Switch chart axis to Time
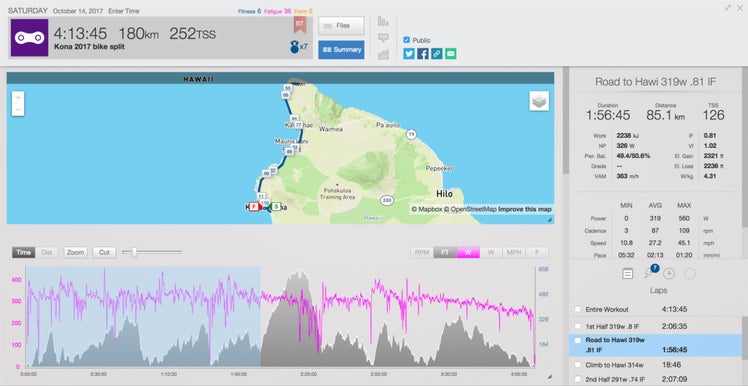This screenshot has width=748, height=386. [x=23, y=252]
